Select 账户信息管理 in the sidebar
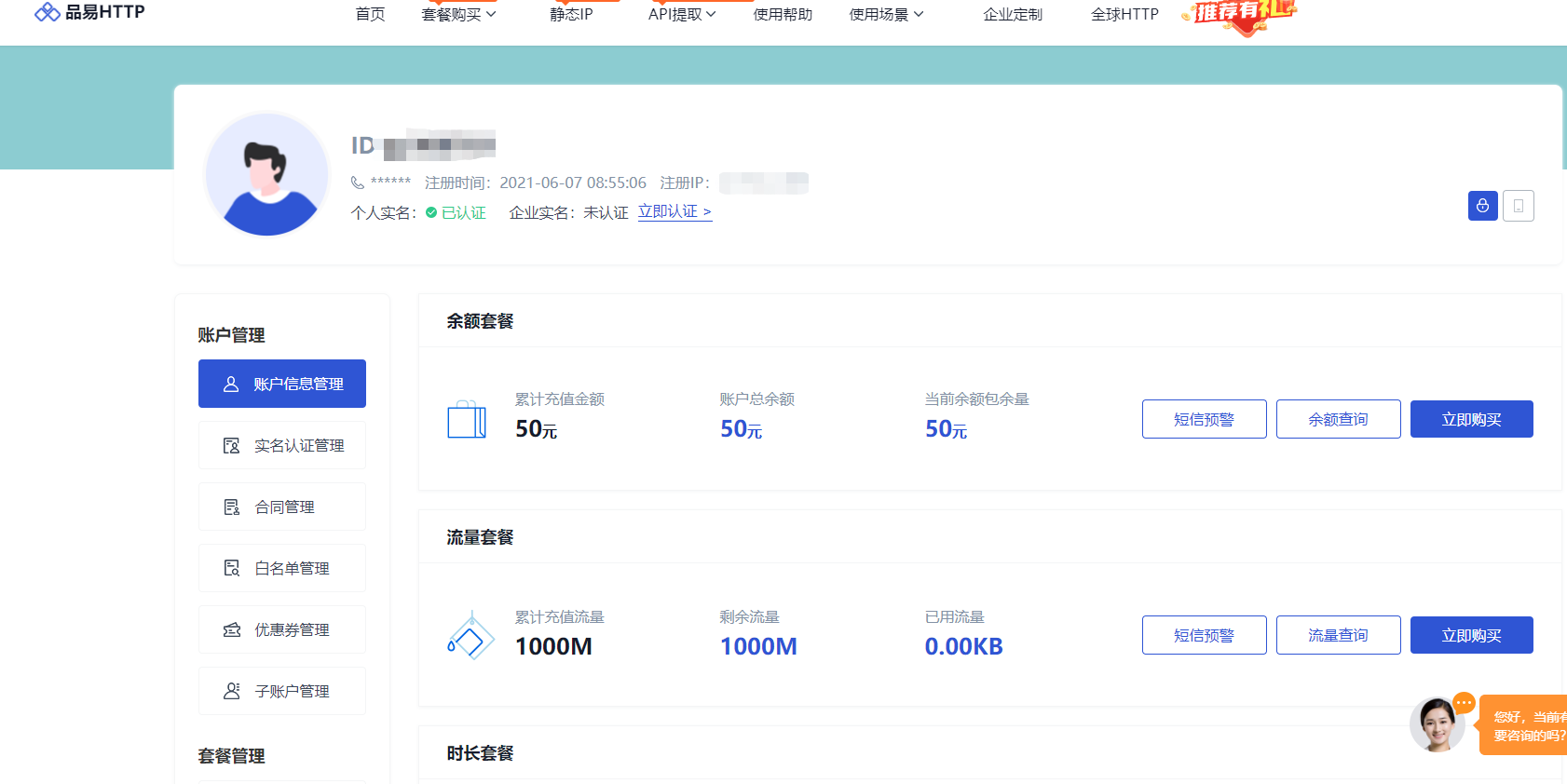Screen dimensions: 1567x784 pyautogui.click(x=282, y=384)
